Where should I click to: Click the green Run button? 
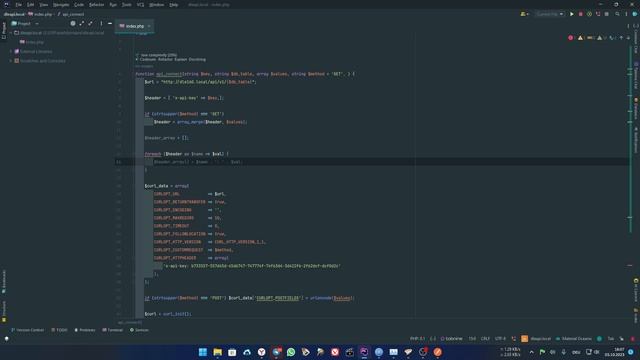[571, 14]
